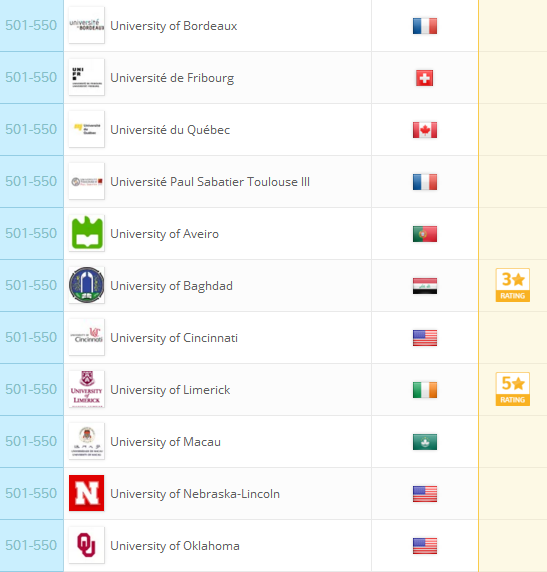Viewport: 547px width, 572px height.
Task: Click the University of Cincinnati logo thumbnail
Action: [86, 337]
